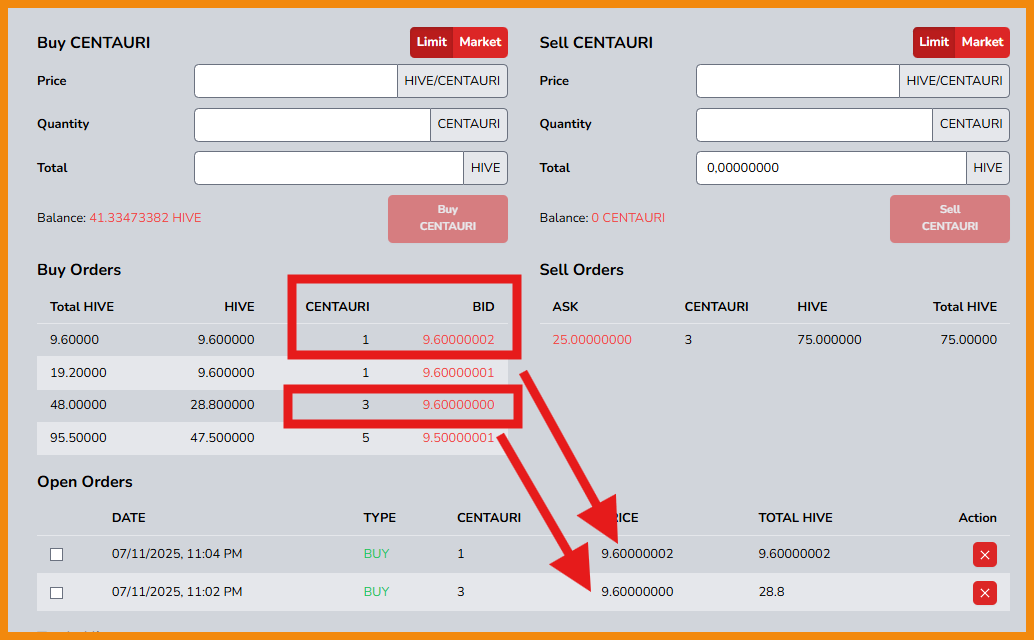Focus the Sell CENTAURI Quantity field
The image size is (1034, 640).
coord(814,125)
